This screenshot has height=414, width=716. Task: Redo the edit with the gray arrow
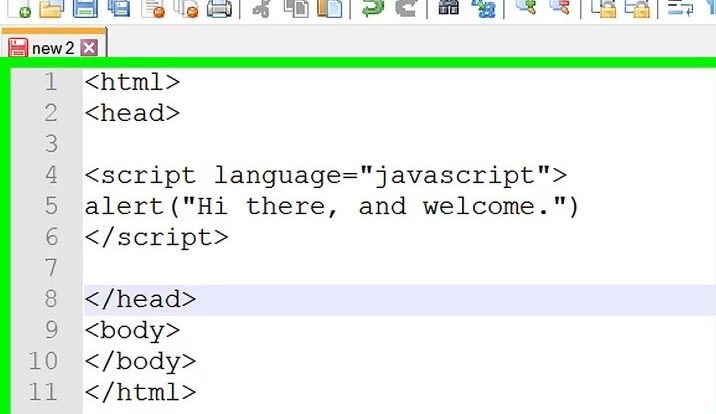tap(405, 8)
